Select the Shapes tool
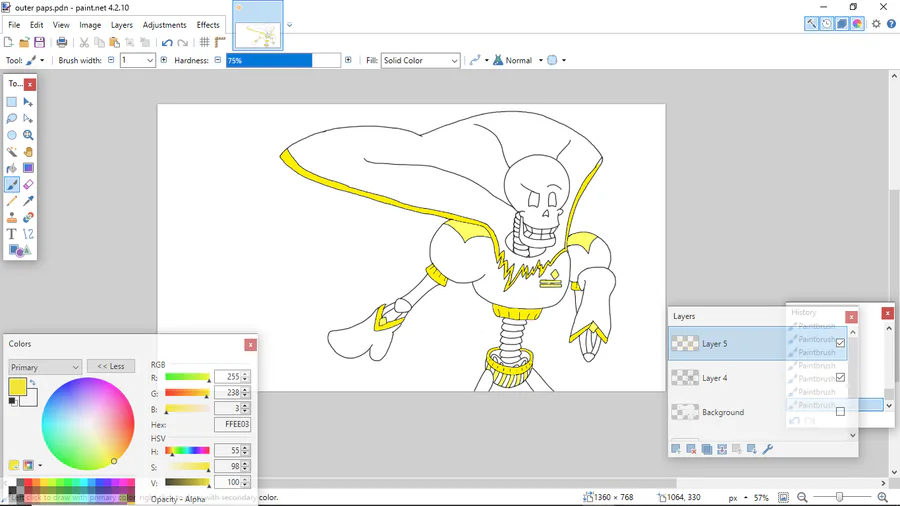This screenshot has height=506, width=900. click(x=20, y=251)
